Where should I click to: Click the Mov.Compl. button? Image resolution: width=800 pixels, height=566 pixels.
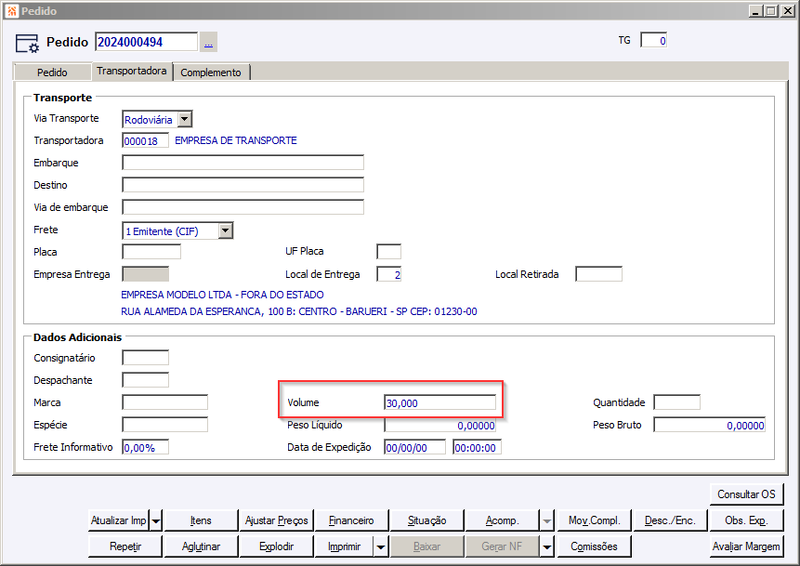tap(594, 521)
